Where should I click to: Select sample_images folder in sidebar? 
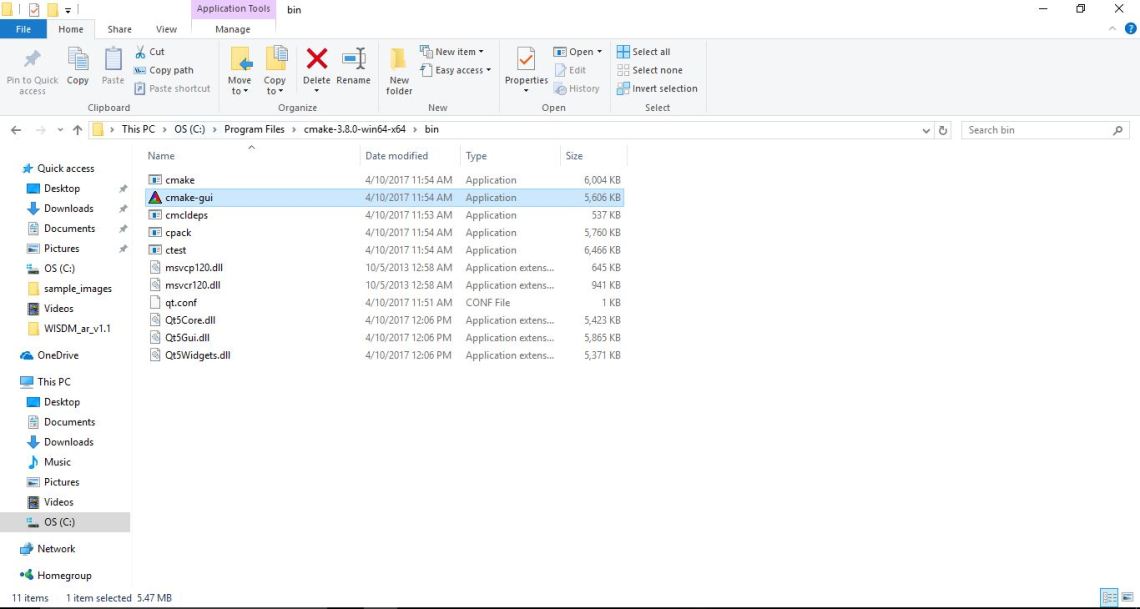pos(78,289)
